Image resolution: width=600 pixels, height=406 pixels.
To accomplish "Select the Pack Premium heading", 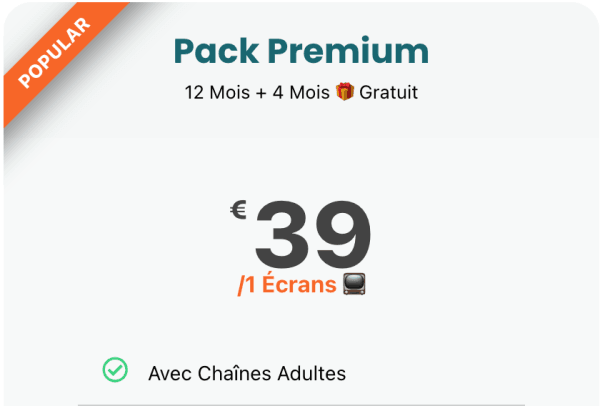I will coord(300,50).
